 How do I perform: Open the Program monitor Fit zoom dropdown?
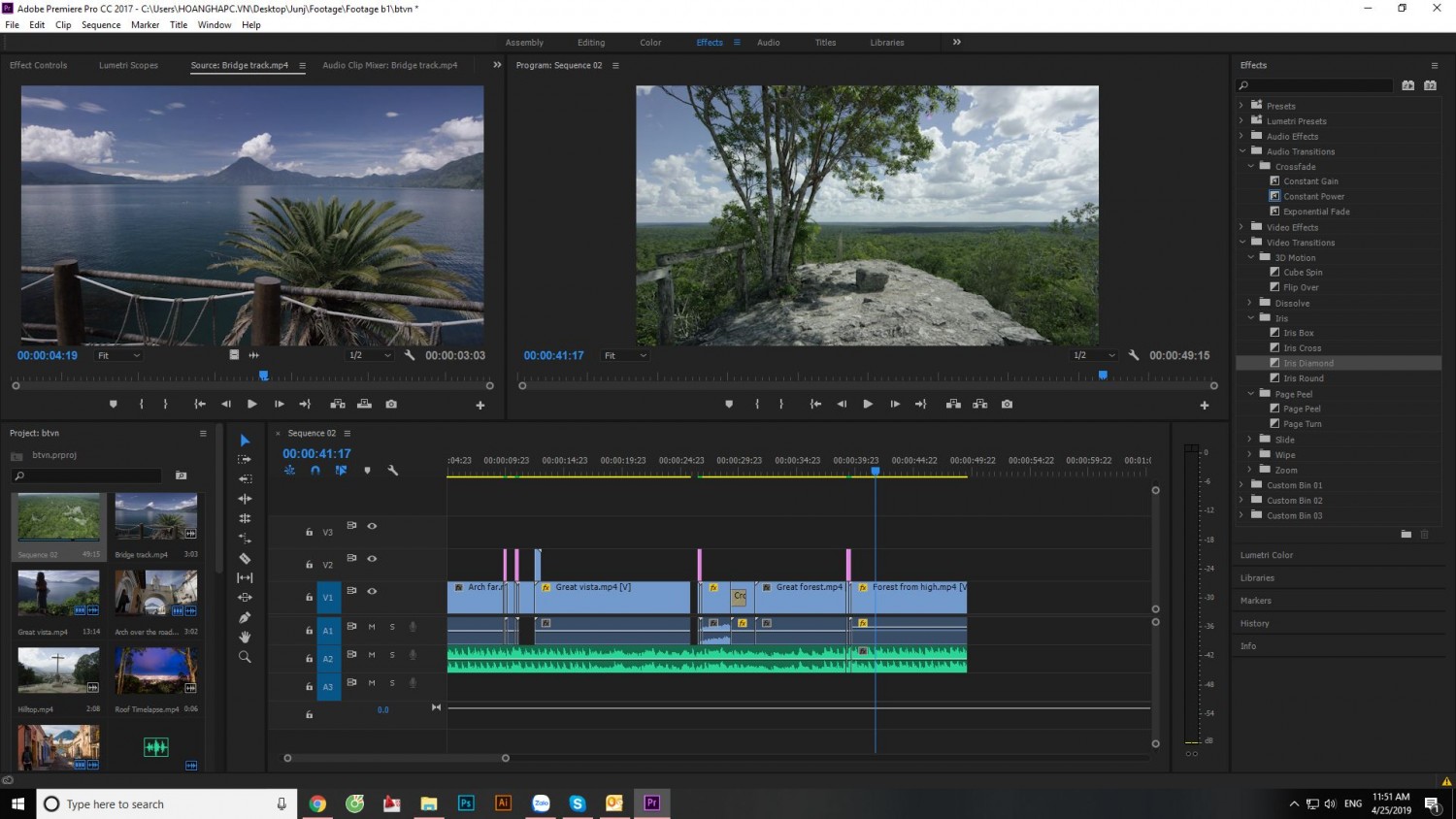point(625,356)
